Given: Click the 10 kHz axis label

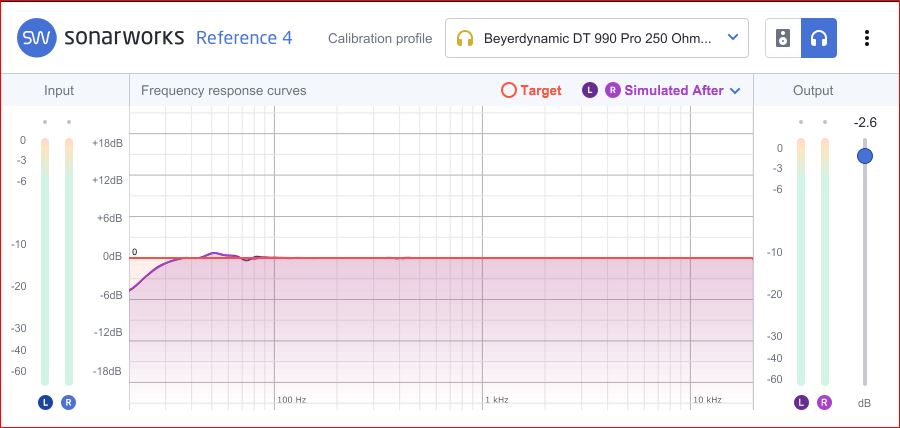Looking at the screenshot, I should click(707, 400).
